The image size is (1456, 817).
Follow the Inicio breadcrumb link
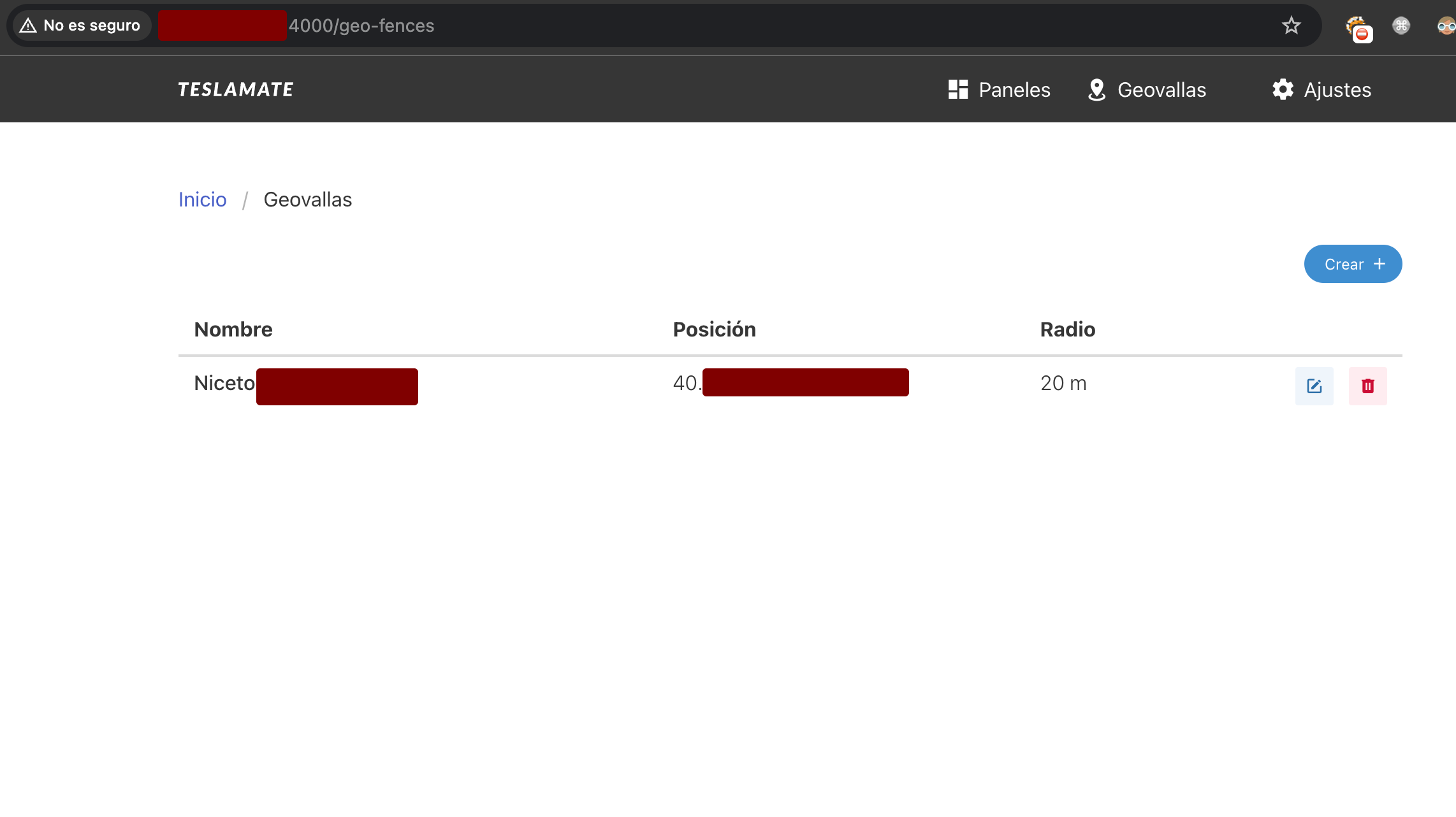pos(202,199)
